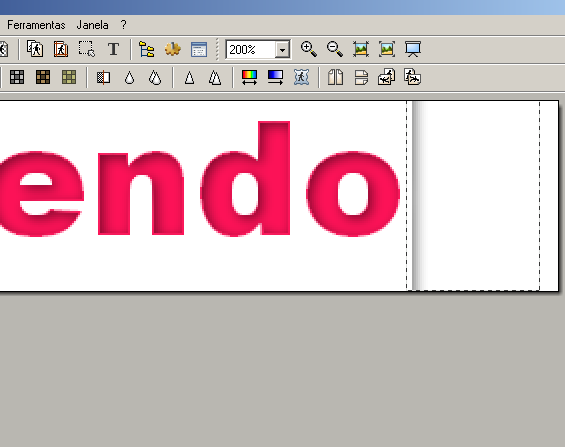Click the Vertical flip icon
565x447 pixels.
tap(361, 77)
